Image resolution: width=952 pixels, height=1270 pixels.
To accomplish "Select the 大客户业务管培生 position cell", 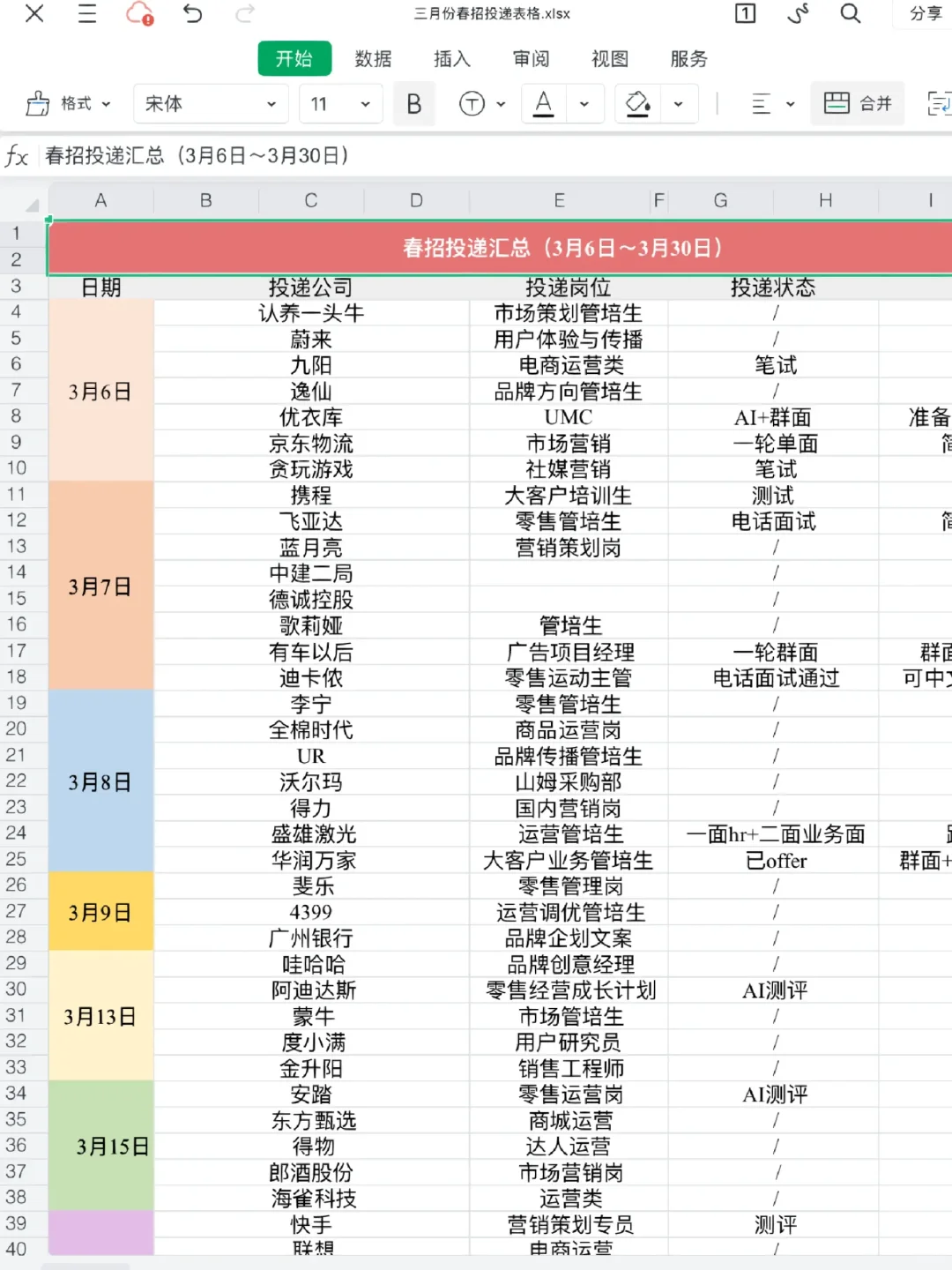I will 569,860.
